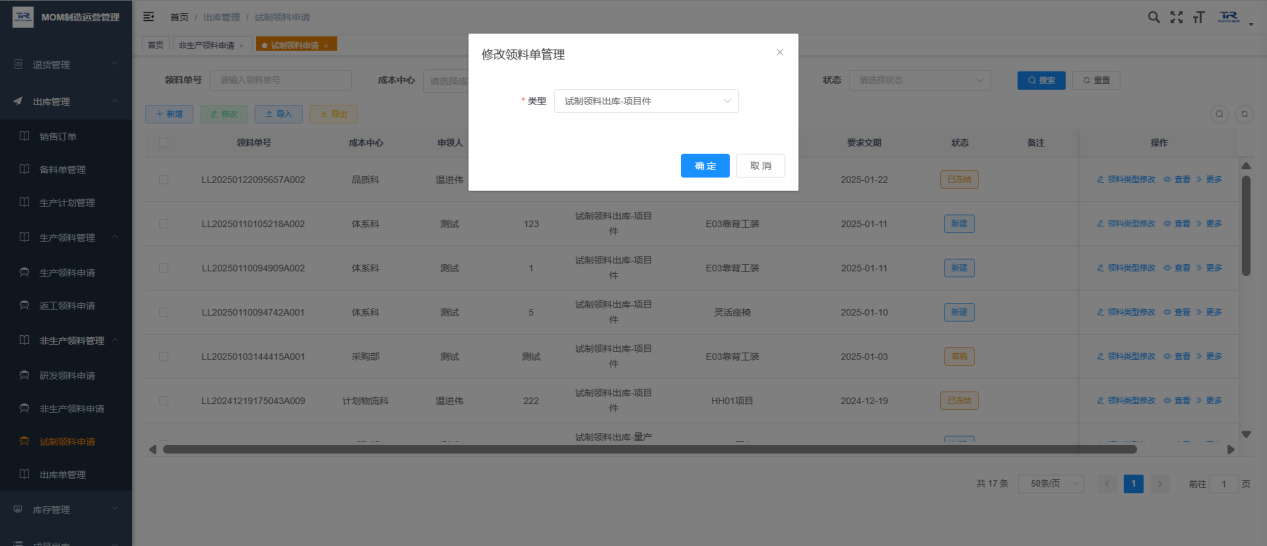Close the 修改领料单管理 dialog with X
The image size is (1267, 546).
(780, 52)
